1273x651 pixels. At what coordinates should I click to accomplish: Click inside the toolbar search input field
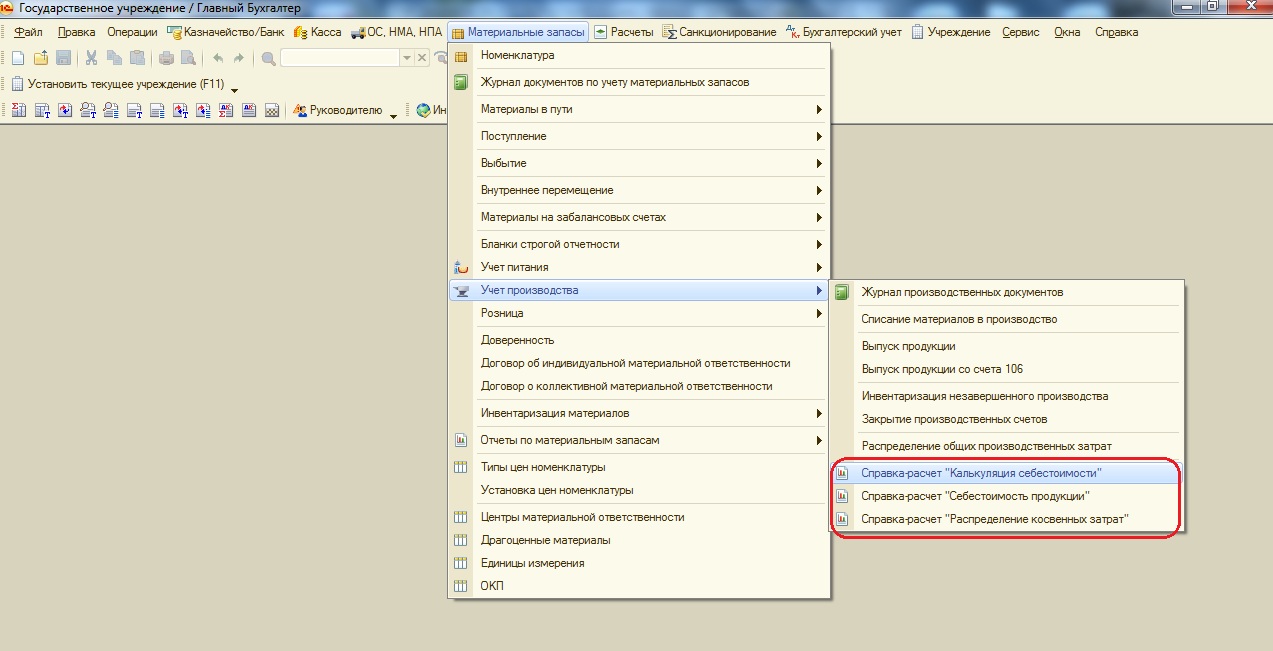(340, 58)
